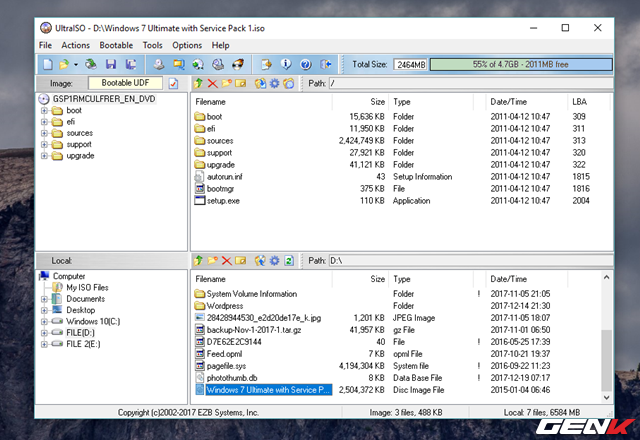Click the Add to image icon in Local toolbar

[260, 260]
